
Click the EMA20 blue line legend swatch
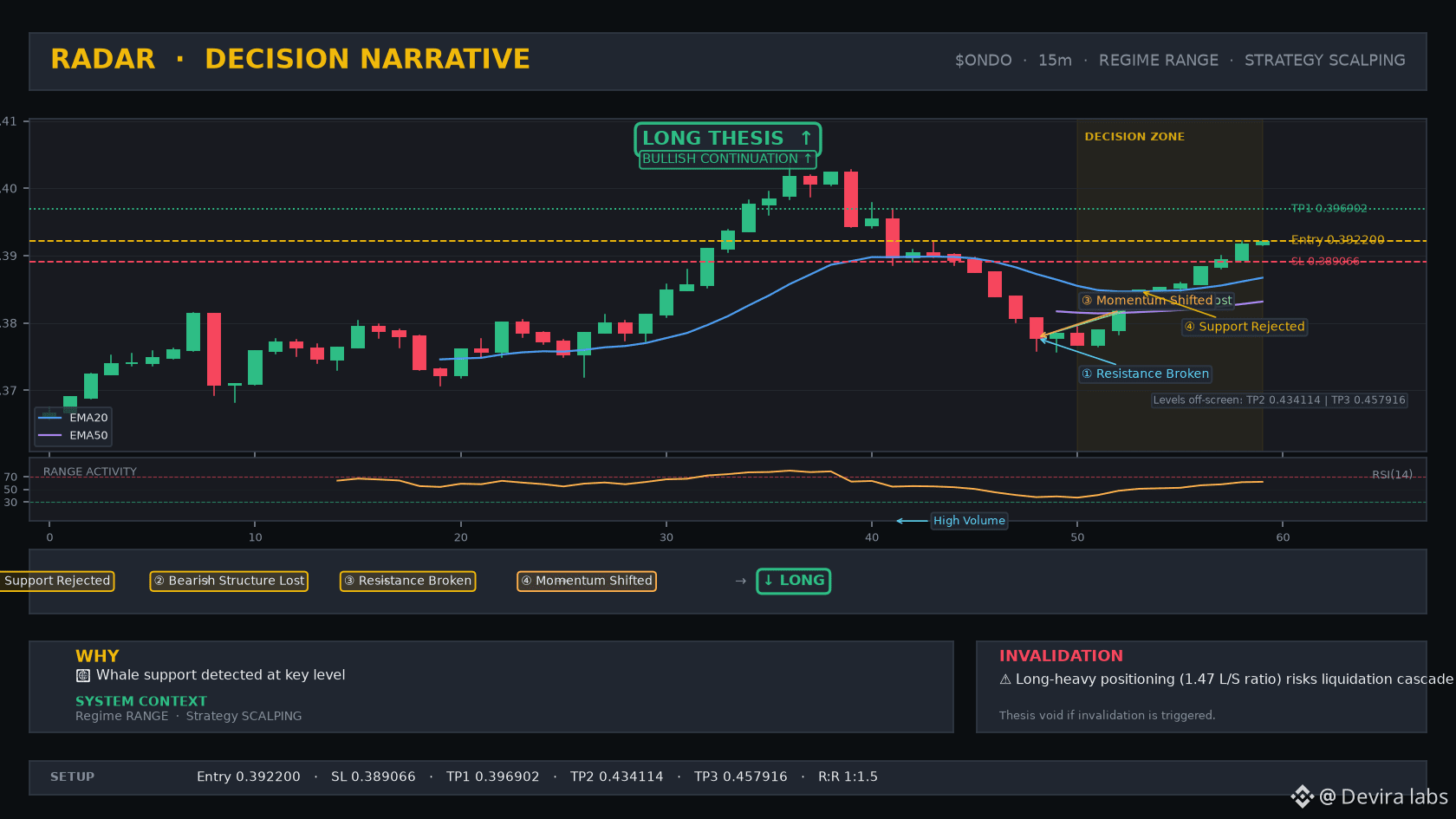[x=50, y=418]
